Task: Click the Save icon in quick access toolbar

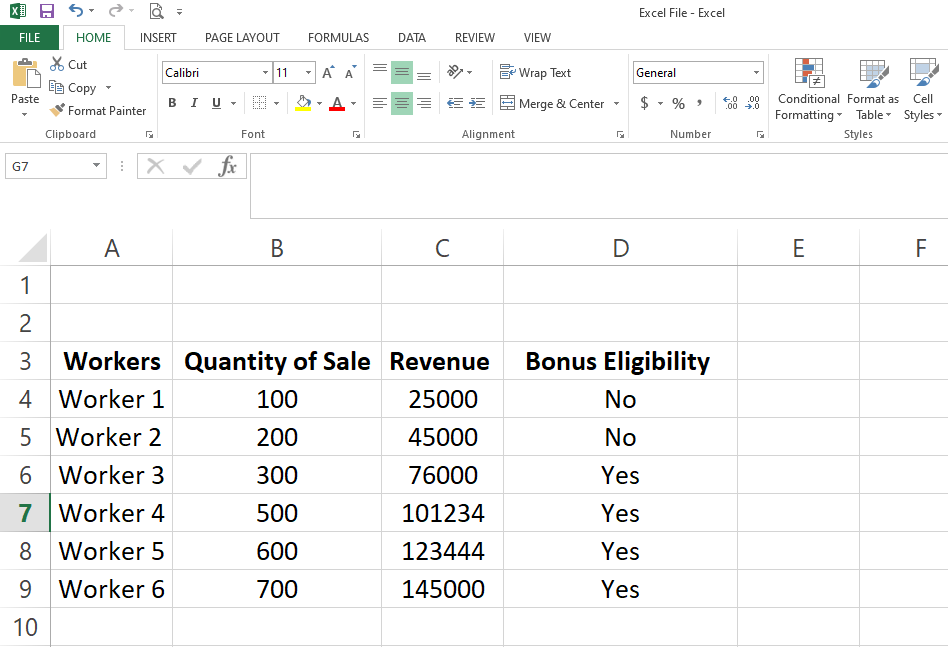Action: pos(47,12)
